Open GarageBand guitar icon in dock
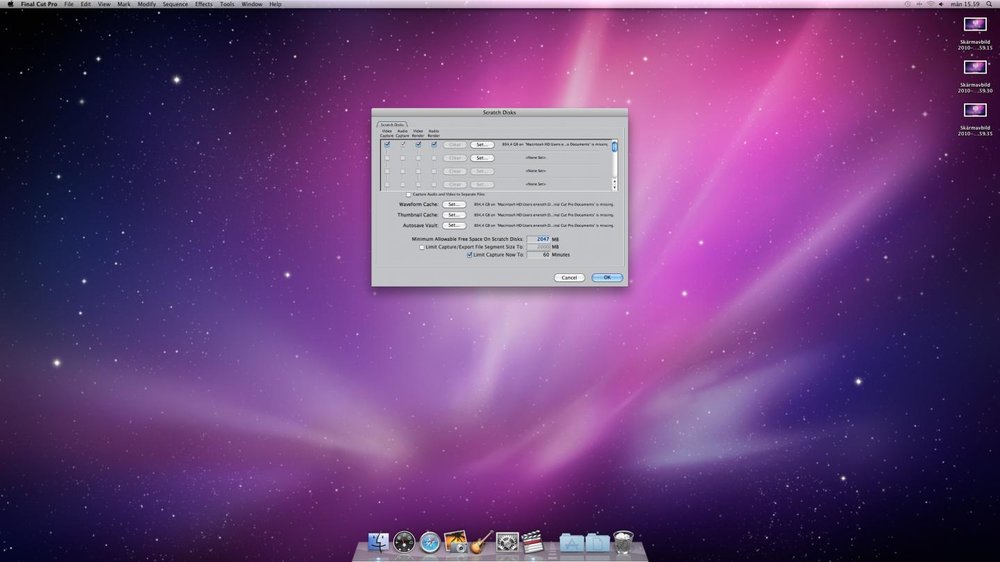Screen dimensions: 1000x562 [482, 543]
